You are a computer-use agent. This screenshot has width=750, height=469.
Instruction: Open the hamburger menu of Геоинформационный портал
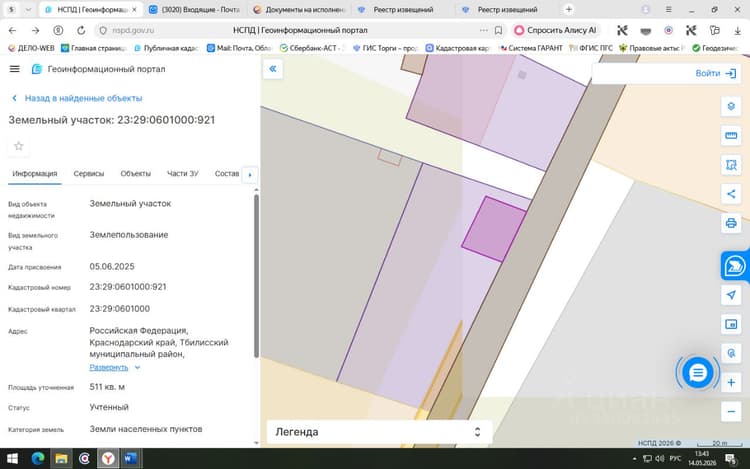pyautogui.click(x=14, y=69)
